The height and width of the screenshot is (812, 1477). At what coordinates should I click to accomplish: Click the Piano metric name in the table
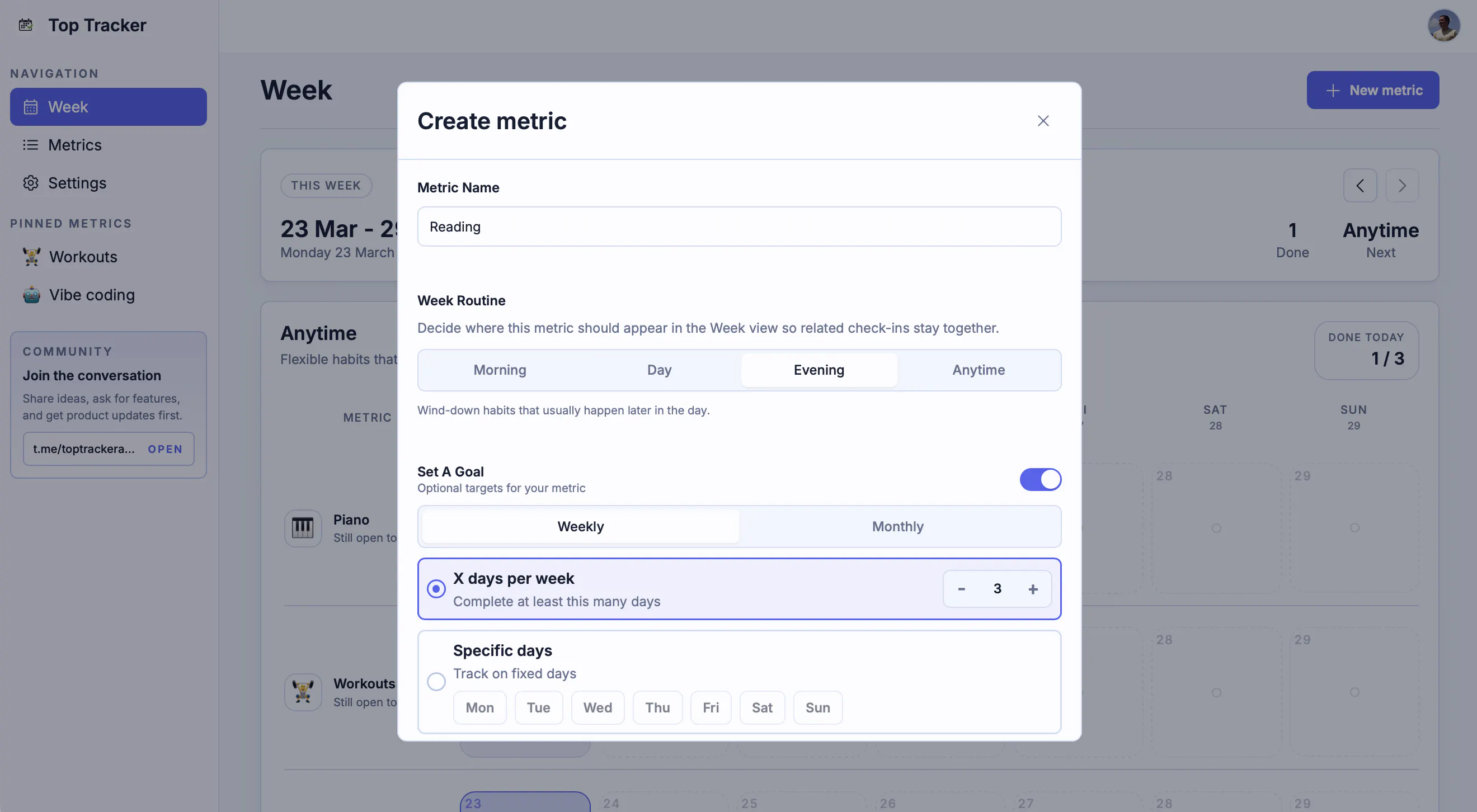pyautogui.click(x=351, y=520)
